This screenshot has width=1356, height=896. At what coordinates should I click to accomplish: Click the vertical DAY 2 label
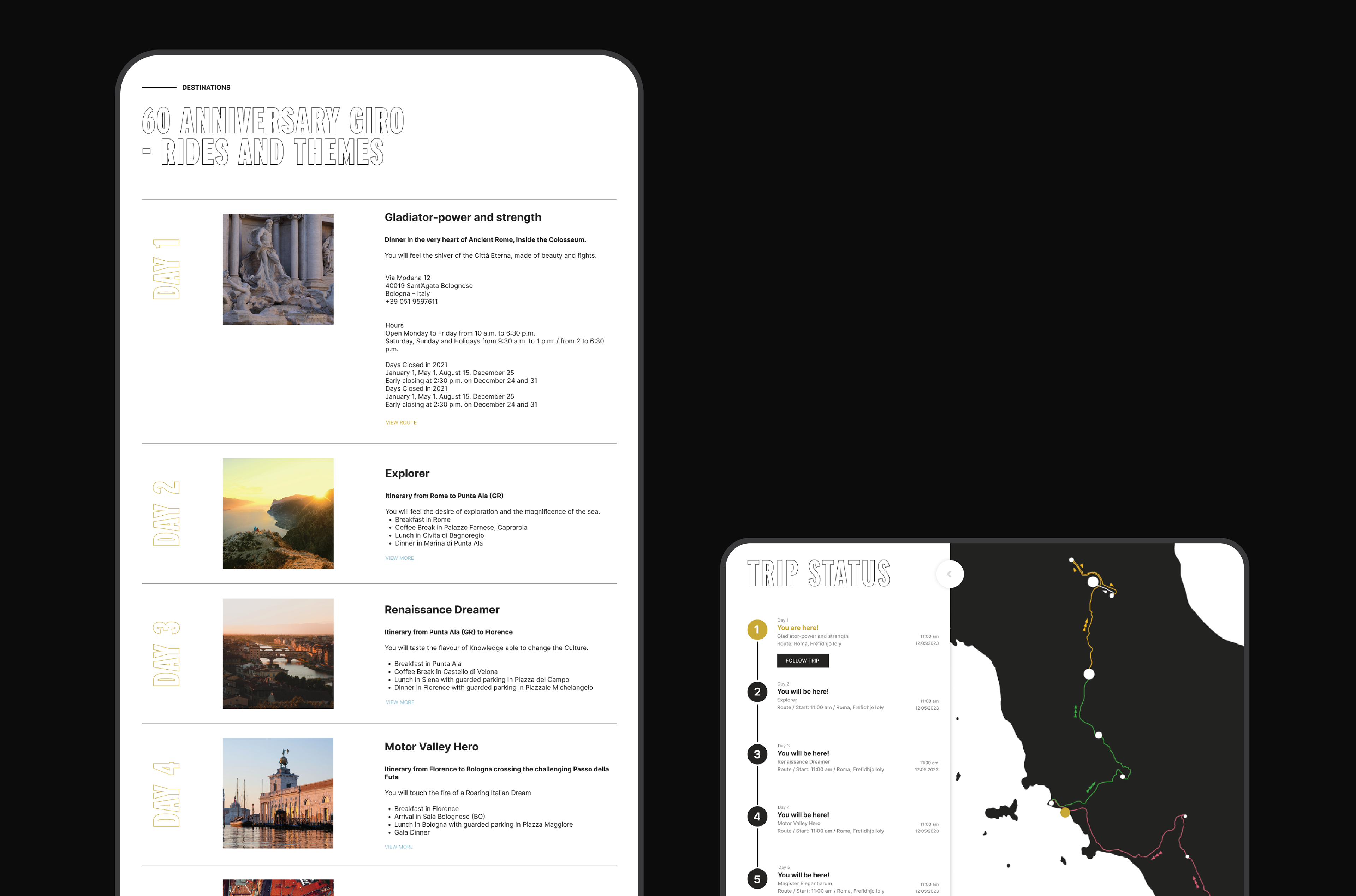pyautogui.click(x=166, y=513)
